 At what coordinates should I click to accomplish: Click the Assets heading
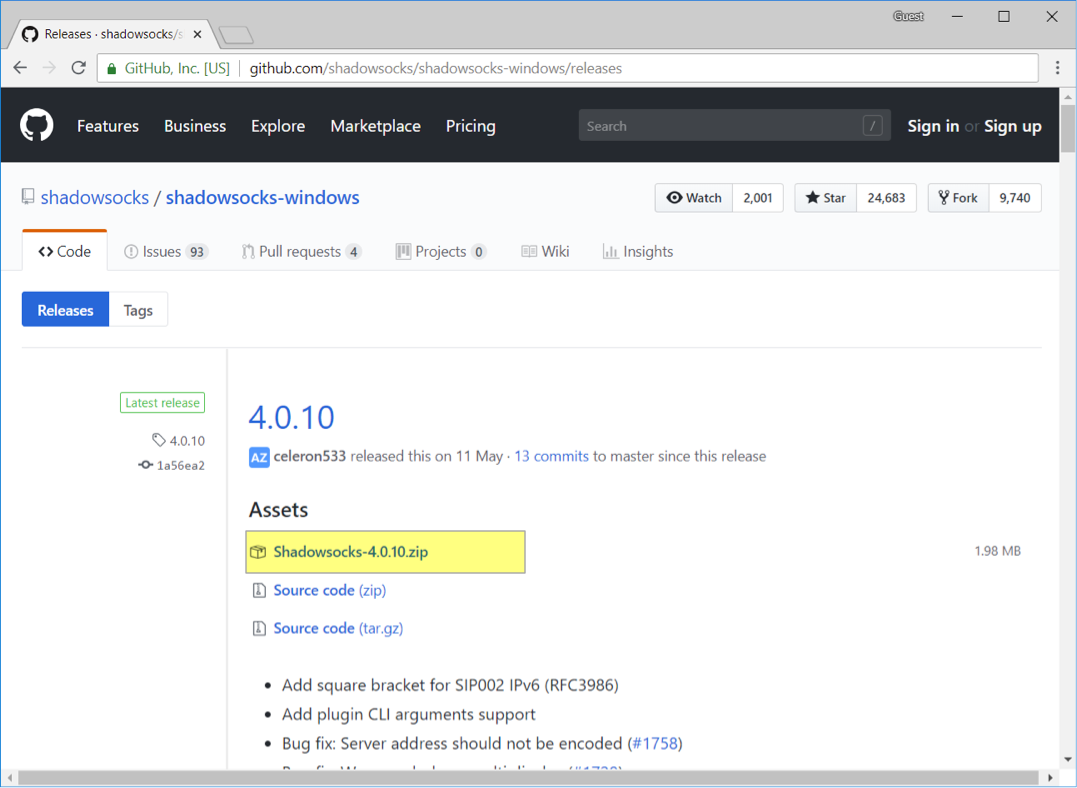tap(278, 510)
